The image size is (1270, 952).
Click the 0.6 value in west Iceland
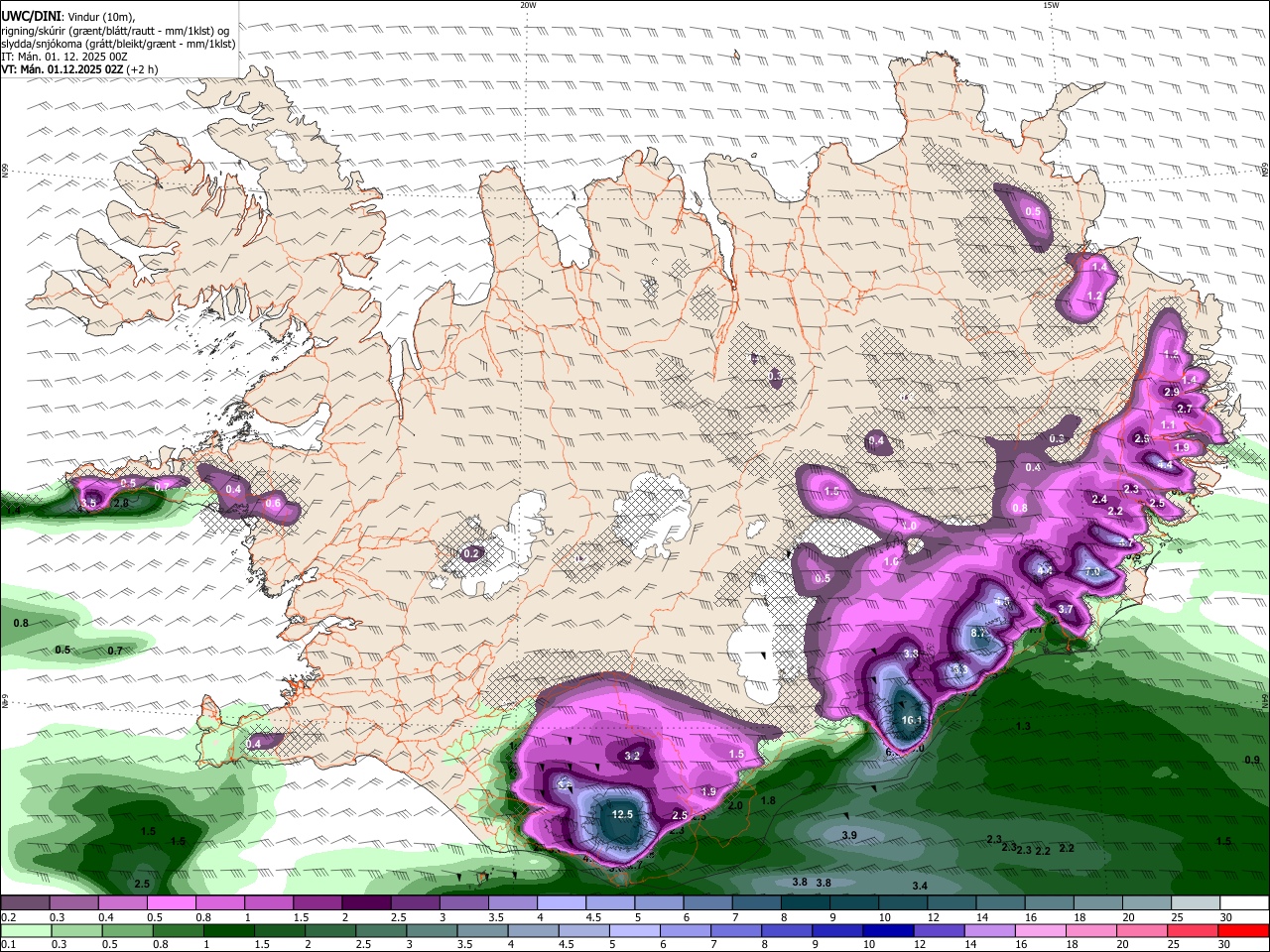(273, 504)
